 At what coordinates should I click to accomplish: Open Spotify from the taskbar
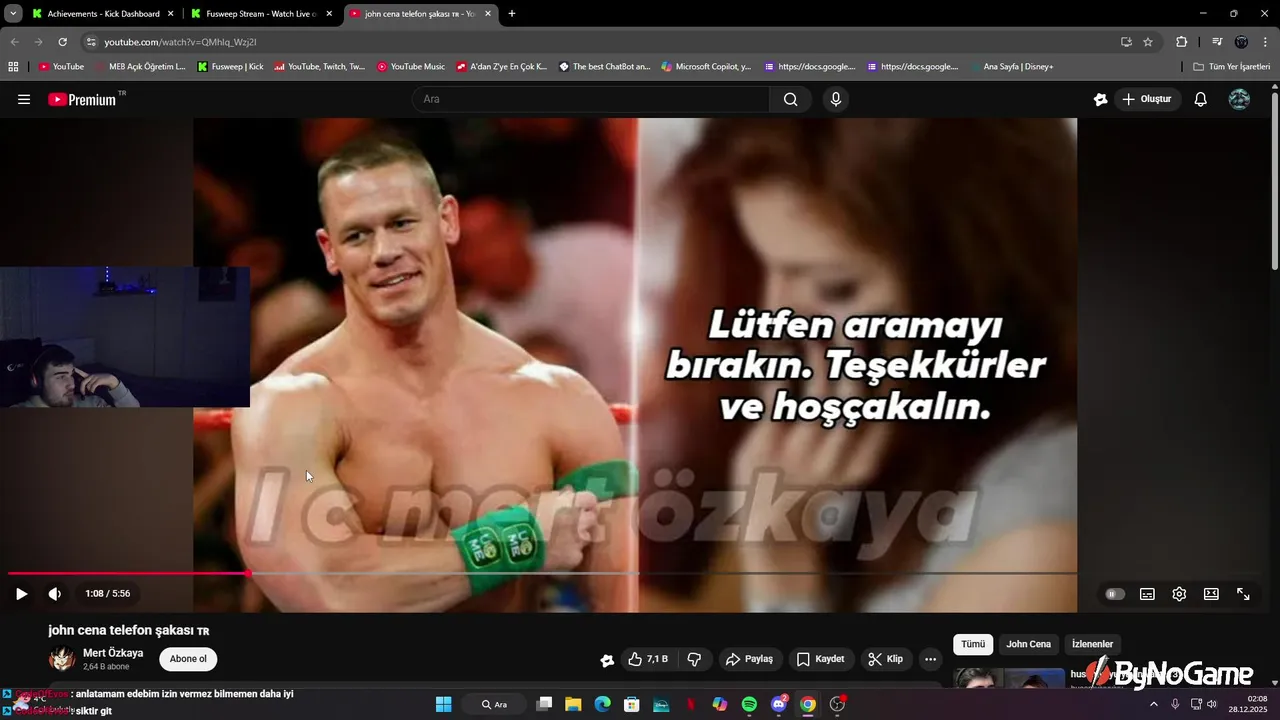coord(749,704)
